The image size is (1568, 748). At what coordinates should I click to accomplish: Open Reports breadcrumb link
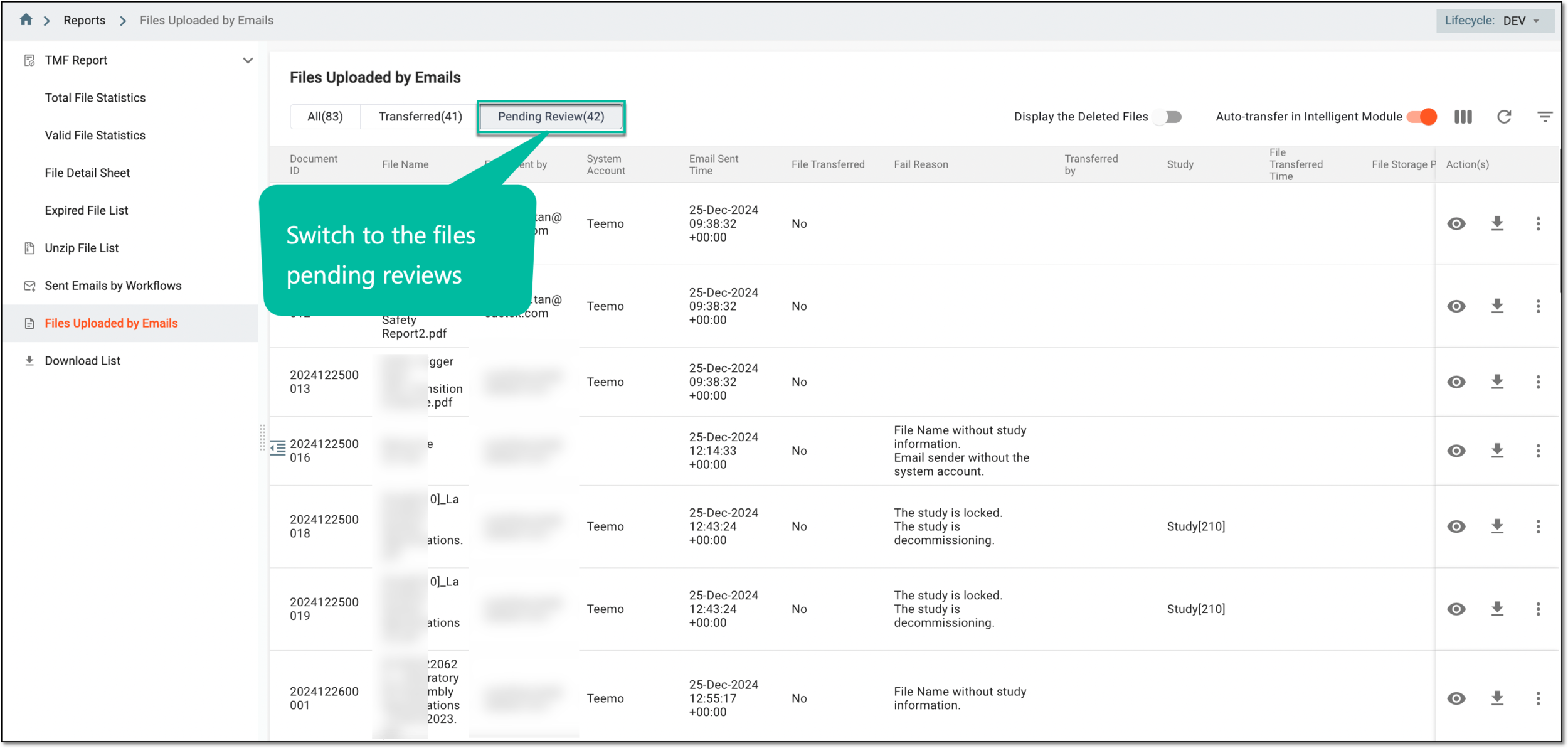coord(84,20)
